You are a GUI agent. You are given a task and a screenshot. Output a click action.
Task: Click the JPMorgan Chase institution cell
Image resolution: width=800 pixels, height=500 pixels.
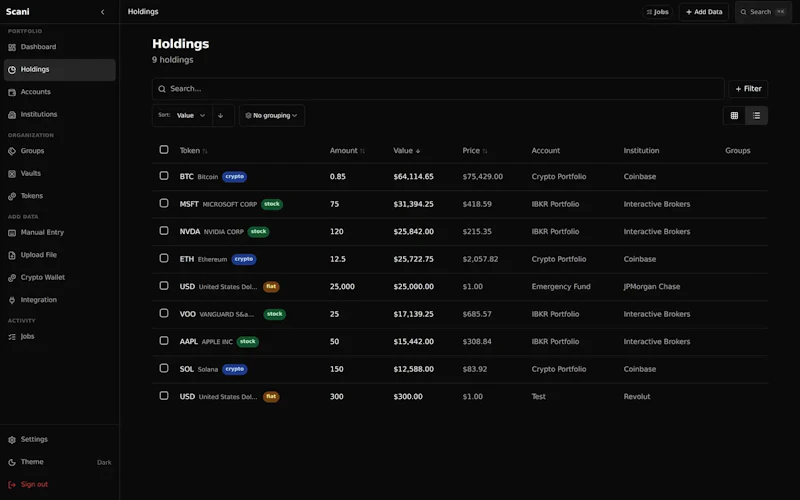pyautogui.click(x=652, y=287)
